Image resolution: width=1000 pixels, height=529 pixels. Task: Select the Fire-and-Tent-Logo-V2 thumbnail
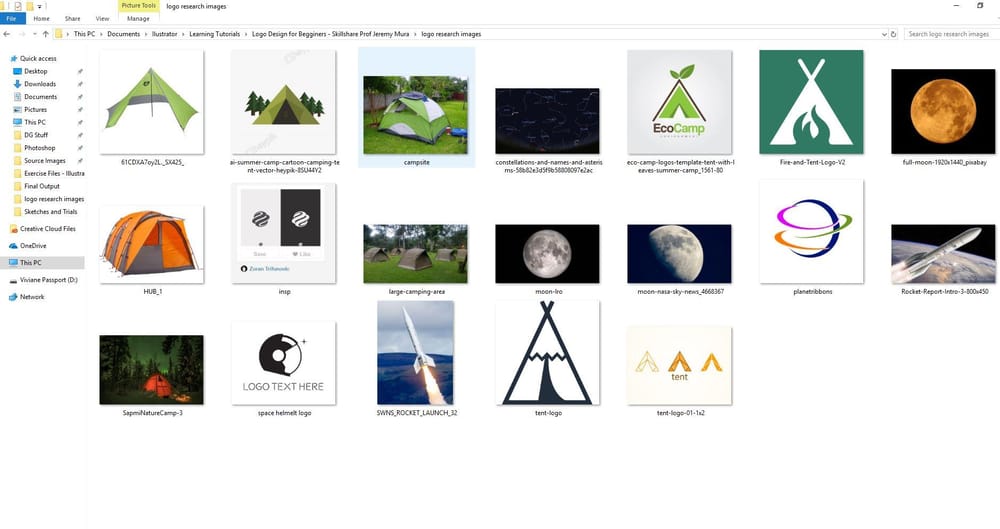point(811,102)
